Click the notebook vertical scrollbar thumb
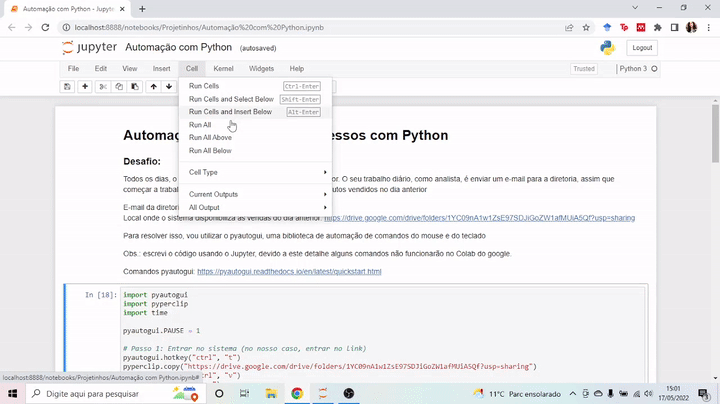This screenshot has width=720, height=404. click(x=715, y=133)
